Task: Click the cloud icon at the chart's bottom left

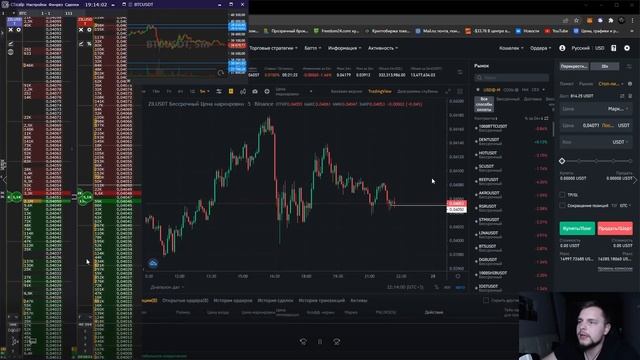Action: coord(153,263)
